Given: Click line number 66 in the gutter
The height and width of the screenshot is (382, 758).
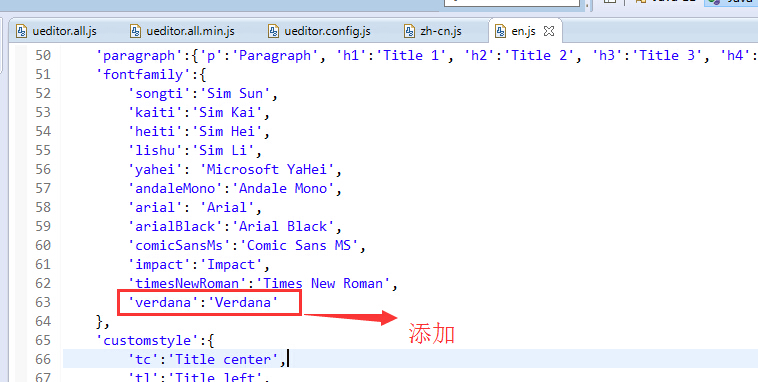Looking at the screenshot, I should (x=43, y=359).
